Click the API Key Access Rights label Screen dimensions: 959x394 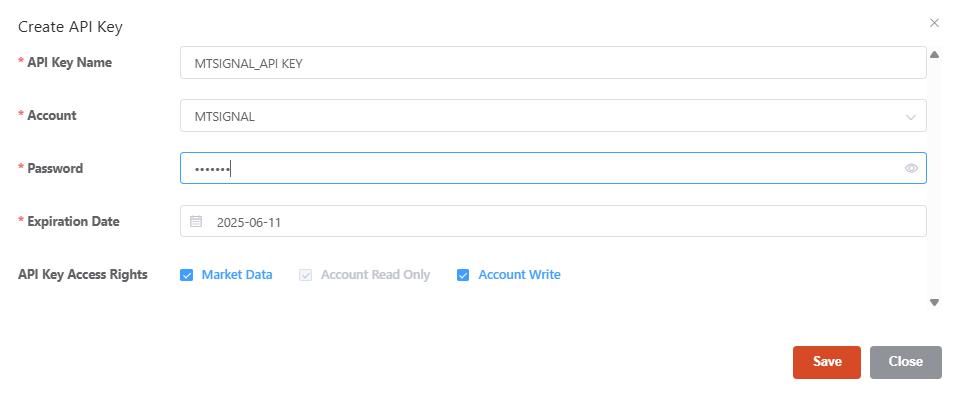tap(83, 275)
